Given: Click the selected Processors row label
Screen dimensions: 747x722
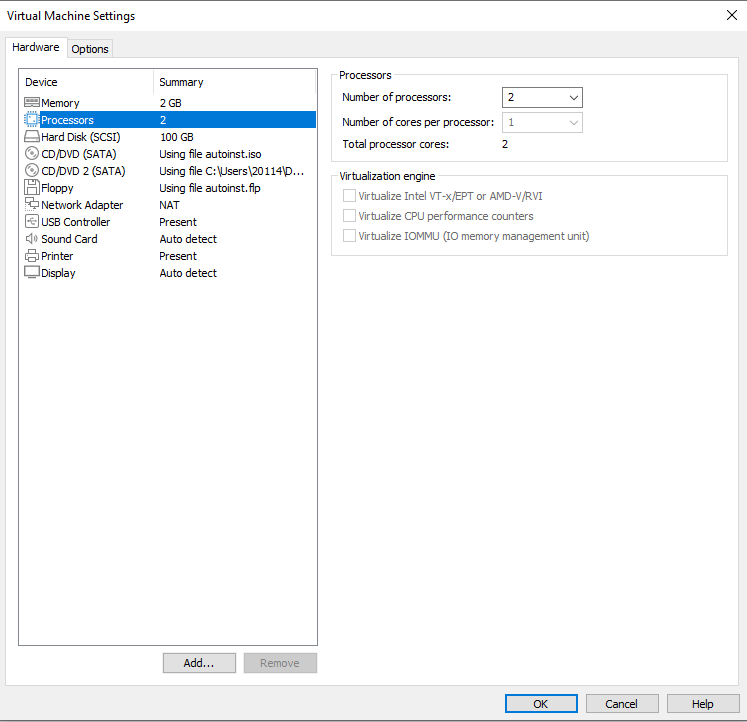Looking at the screenshot, I should (x=67, y=120).
